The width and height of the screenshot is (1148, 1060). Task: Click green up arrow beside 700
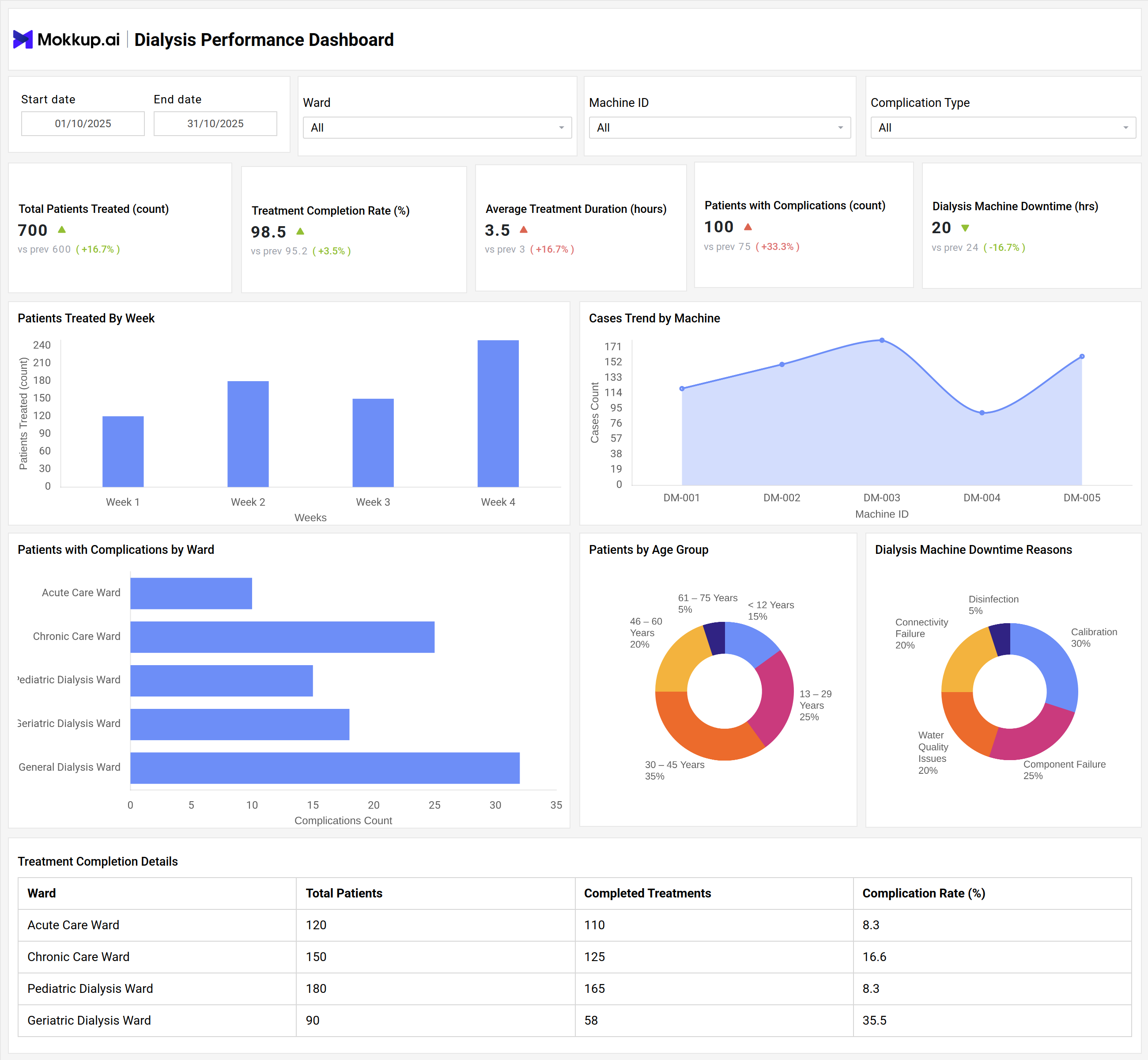tap(62, 229)
